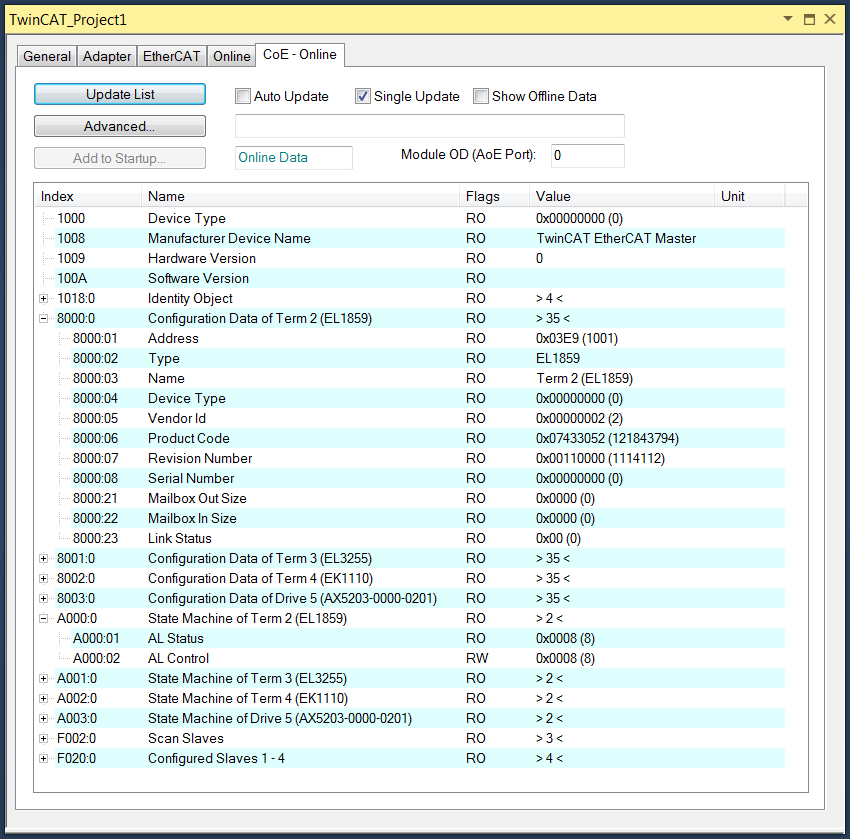Click the value '0x00000002 (2)' of Vendor Id
Viewport: 850px width, 839px height.
(579, 419)
